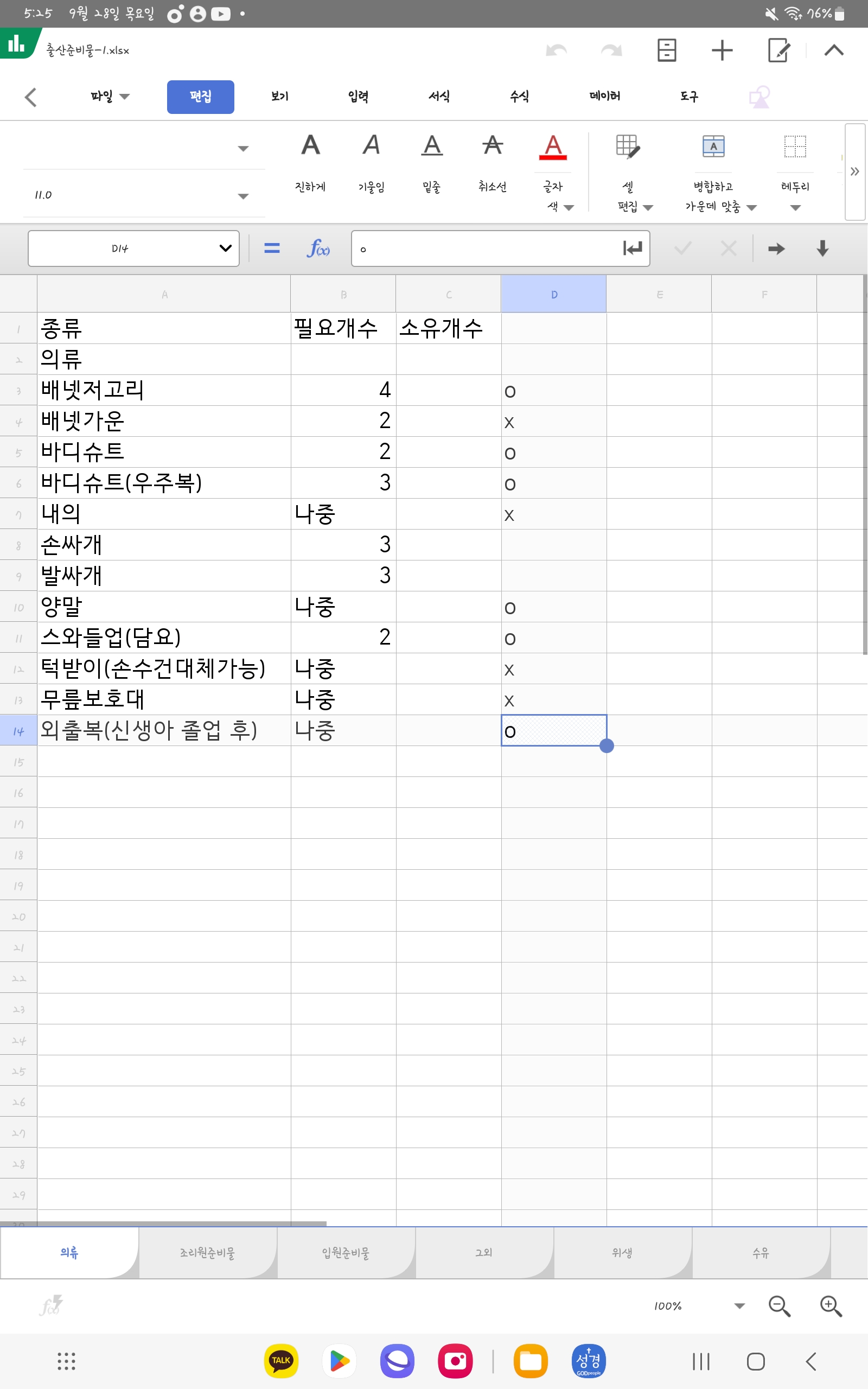Expand the 100% zoom level dropdown
This screenshot has height=1389, width=868.
point(739,1306)
